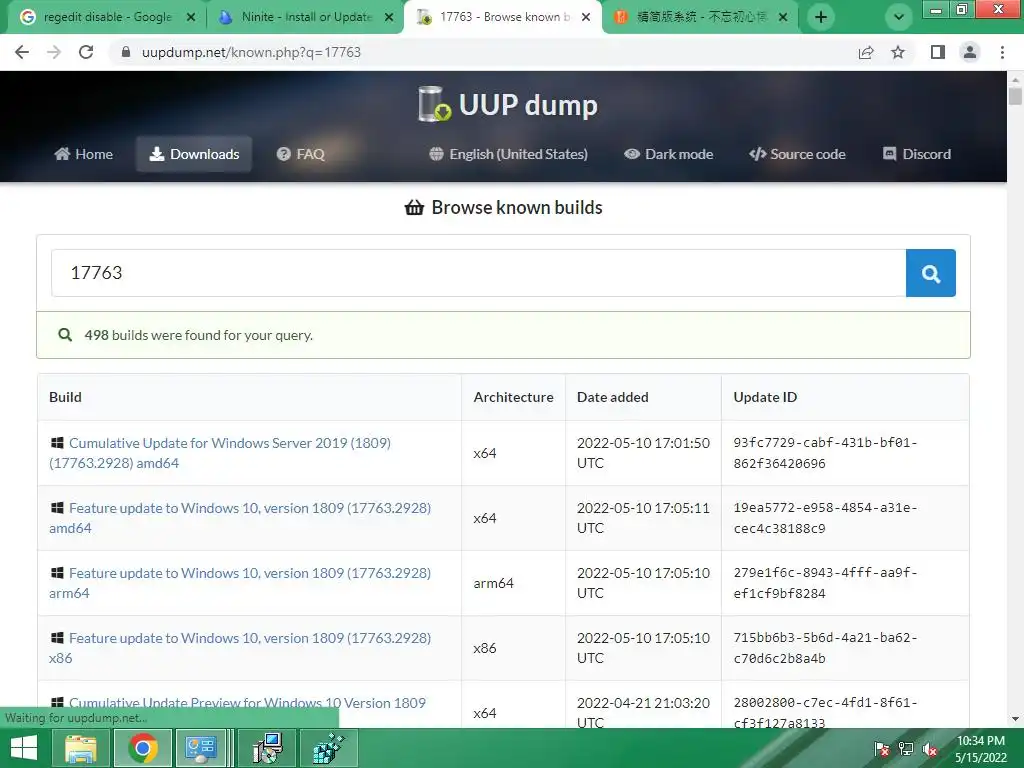Open the Source code link
Viewport: 1024px width, 768px height.
(797, 154)
